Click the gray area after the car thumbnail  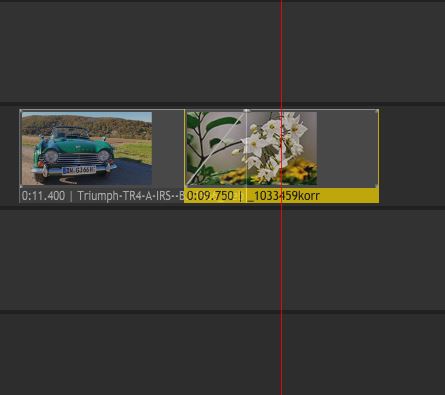pos(168,148)
